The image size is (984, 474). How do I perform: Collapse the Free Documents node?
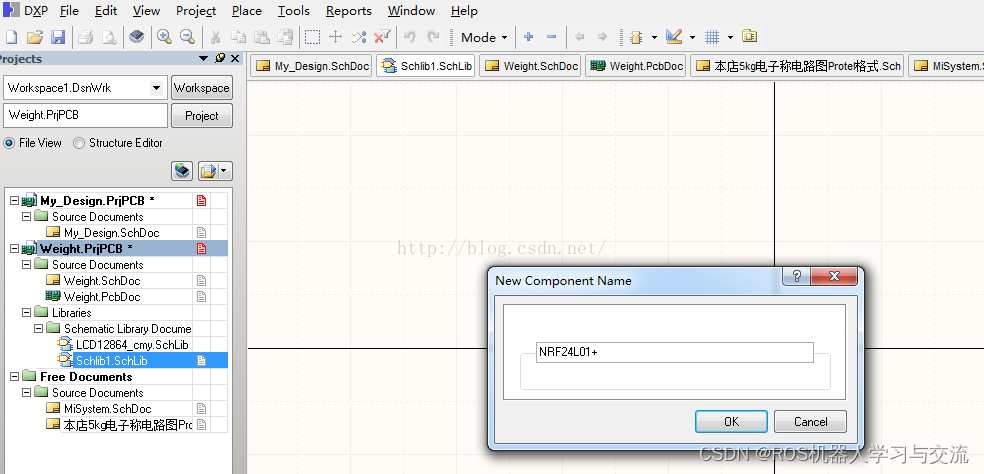(x=14, y=376)
